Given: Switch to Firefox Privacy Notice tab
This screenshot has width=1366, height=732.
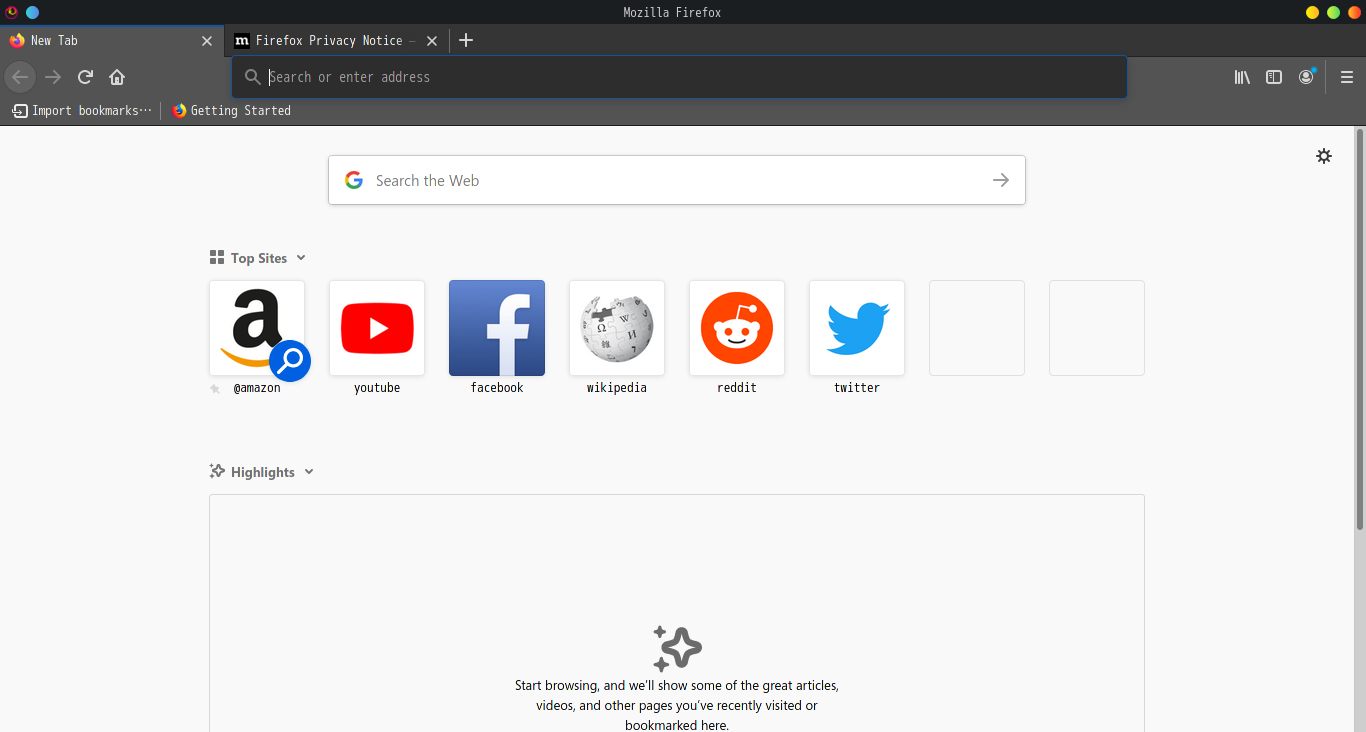Looking at the screenshot, I should click(337, 41).
